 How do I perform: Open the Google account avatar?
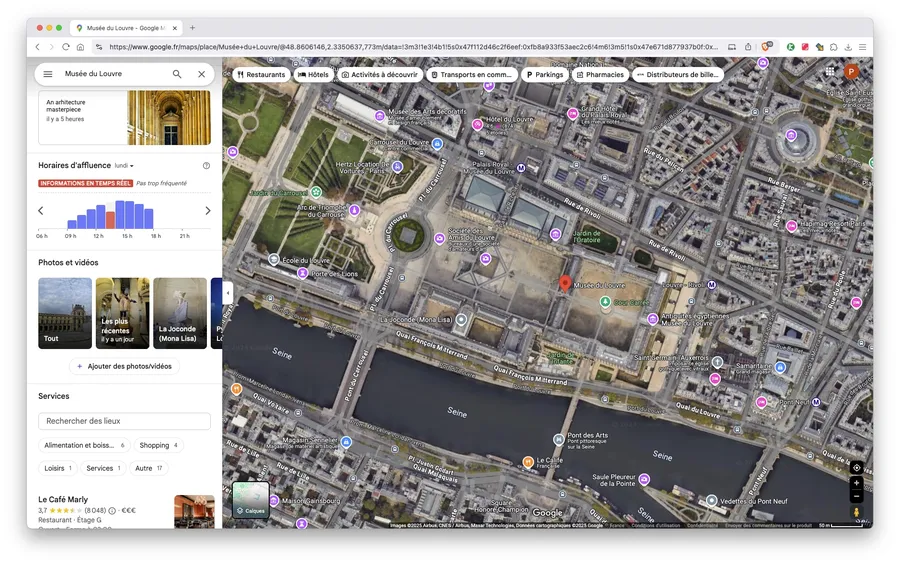[x=851, y=71]
